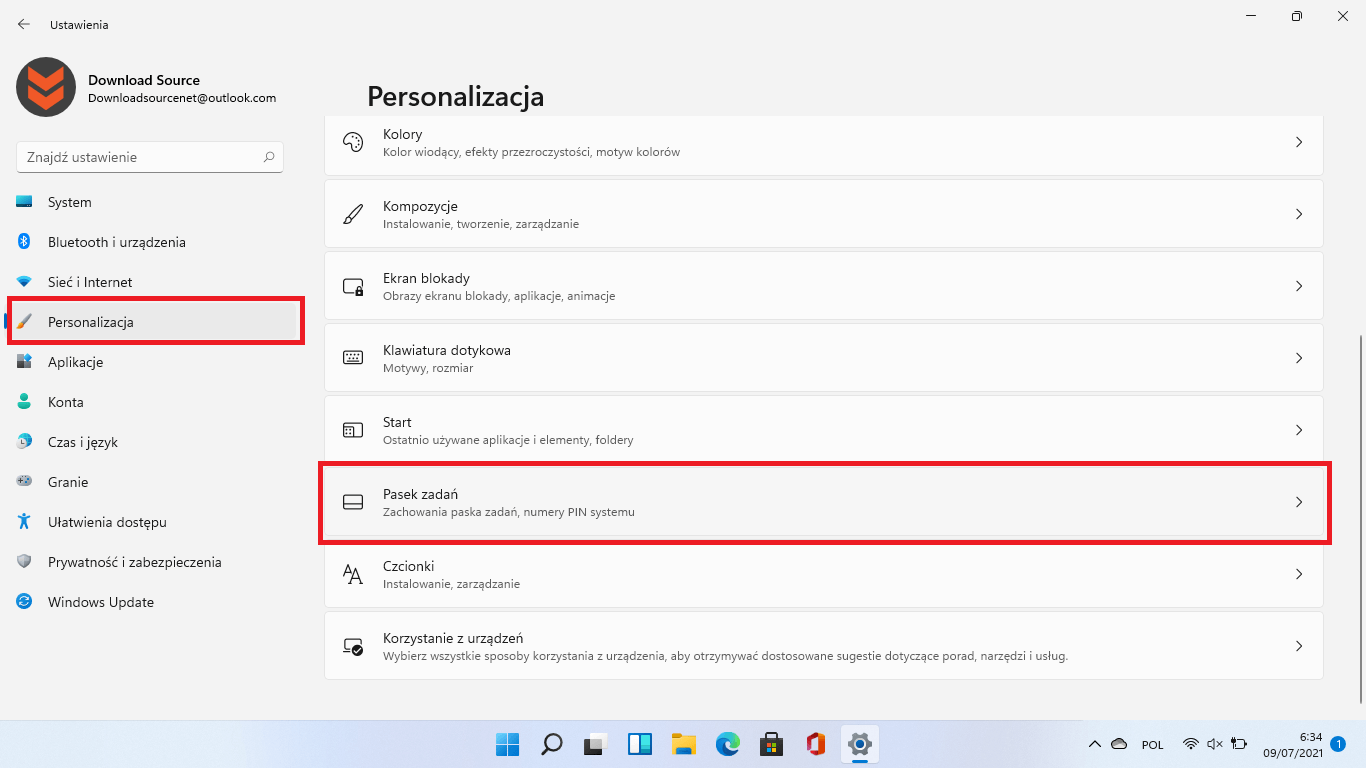1372x772 pixels.
Task: Open the Czcionki settings row
Action: 824,574
